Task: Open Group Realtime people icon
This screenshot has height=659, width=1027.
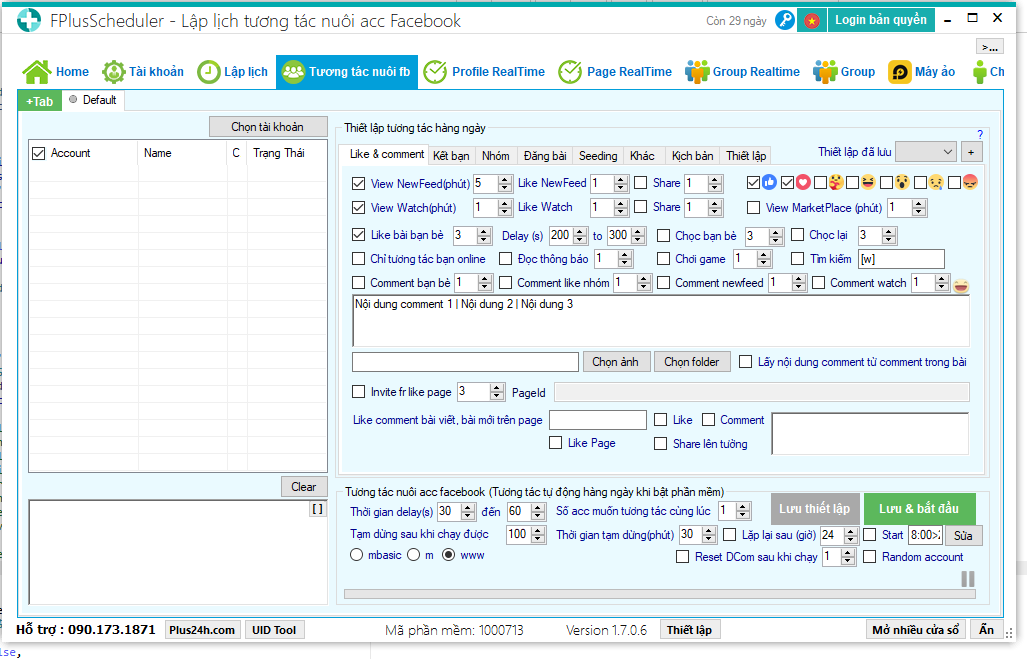Action: (x=697, y=72)
